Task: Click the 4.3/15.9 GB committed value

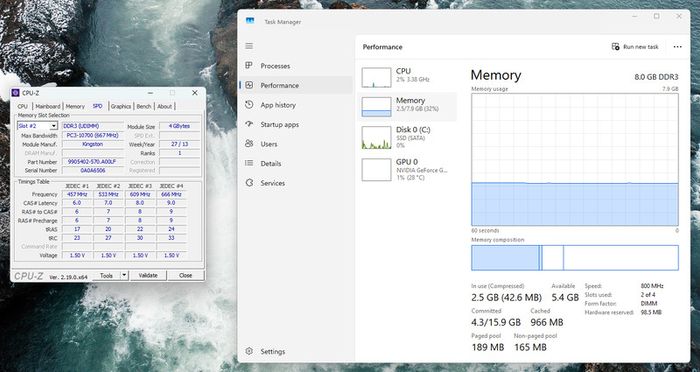Action: click(x=496, y=322)
